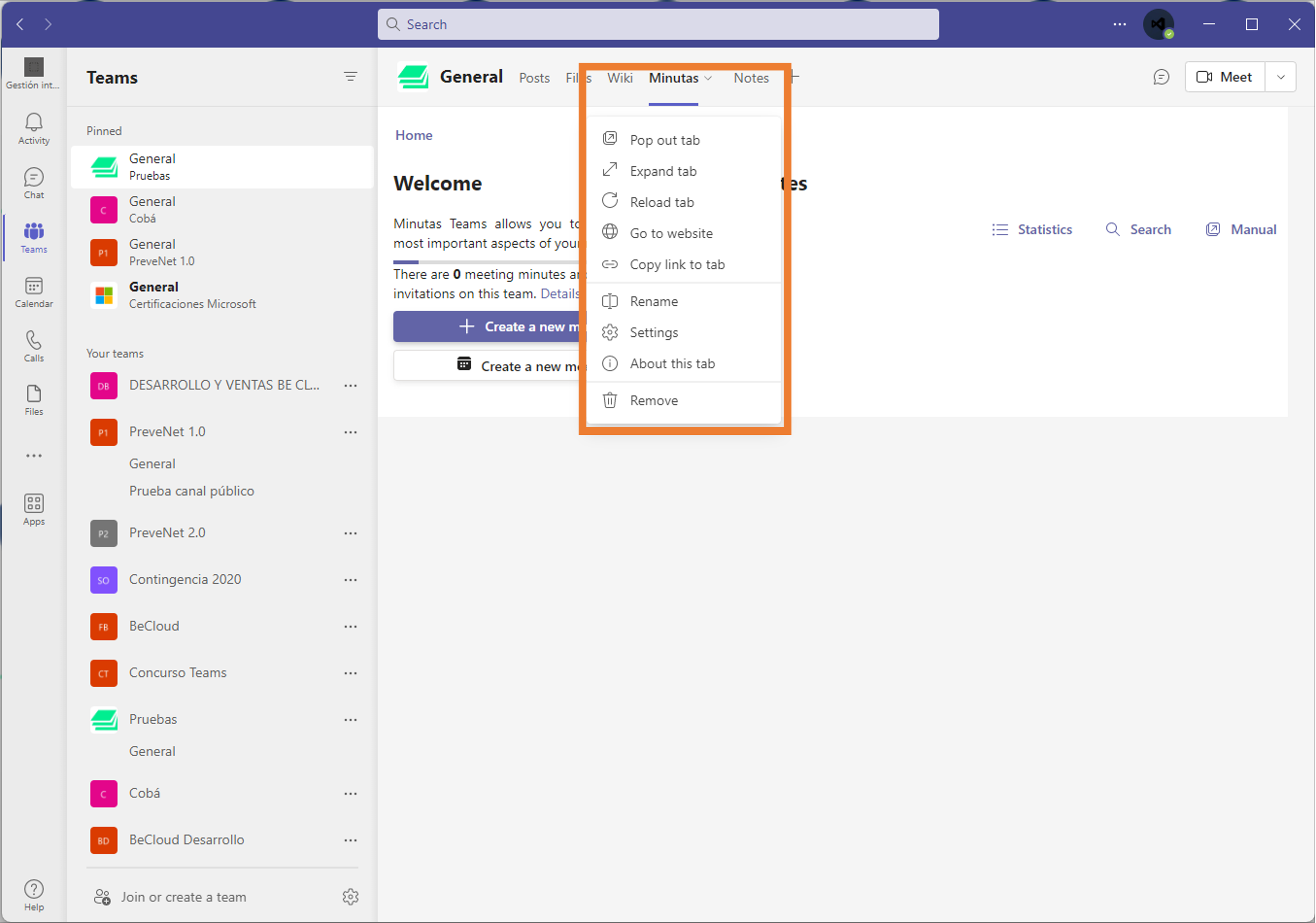Open the Manual link
This screenshot has width=1316, height=923.
tap(1241, 229)
